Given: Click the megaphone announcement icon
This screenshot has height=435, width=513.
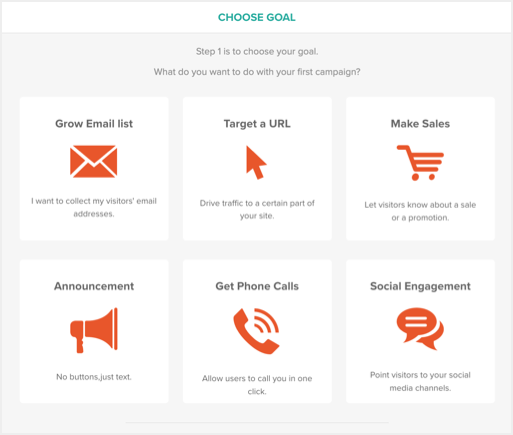Looking at the screenshot, I should click(94, 330).
